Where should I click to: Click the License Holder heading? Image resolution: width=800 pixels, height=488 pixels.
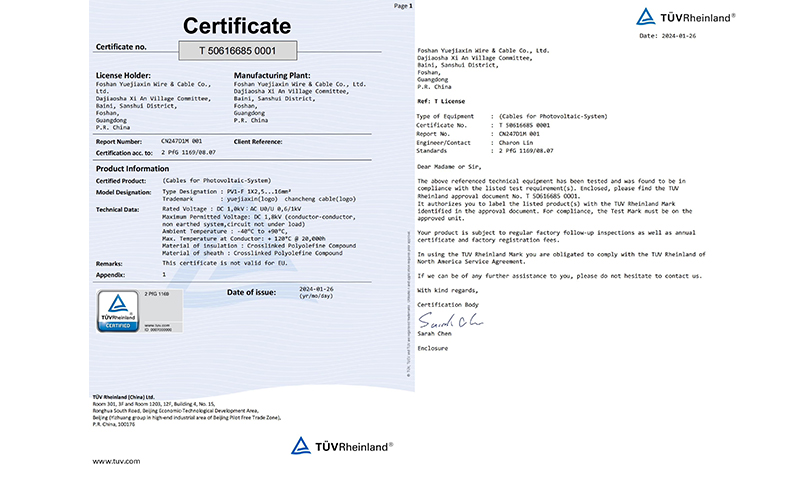(x=122, y=75)
